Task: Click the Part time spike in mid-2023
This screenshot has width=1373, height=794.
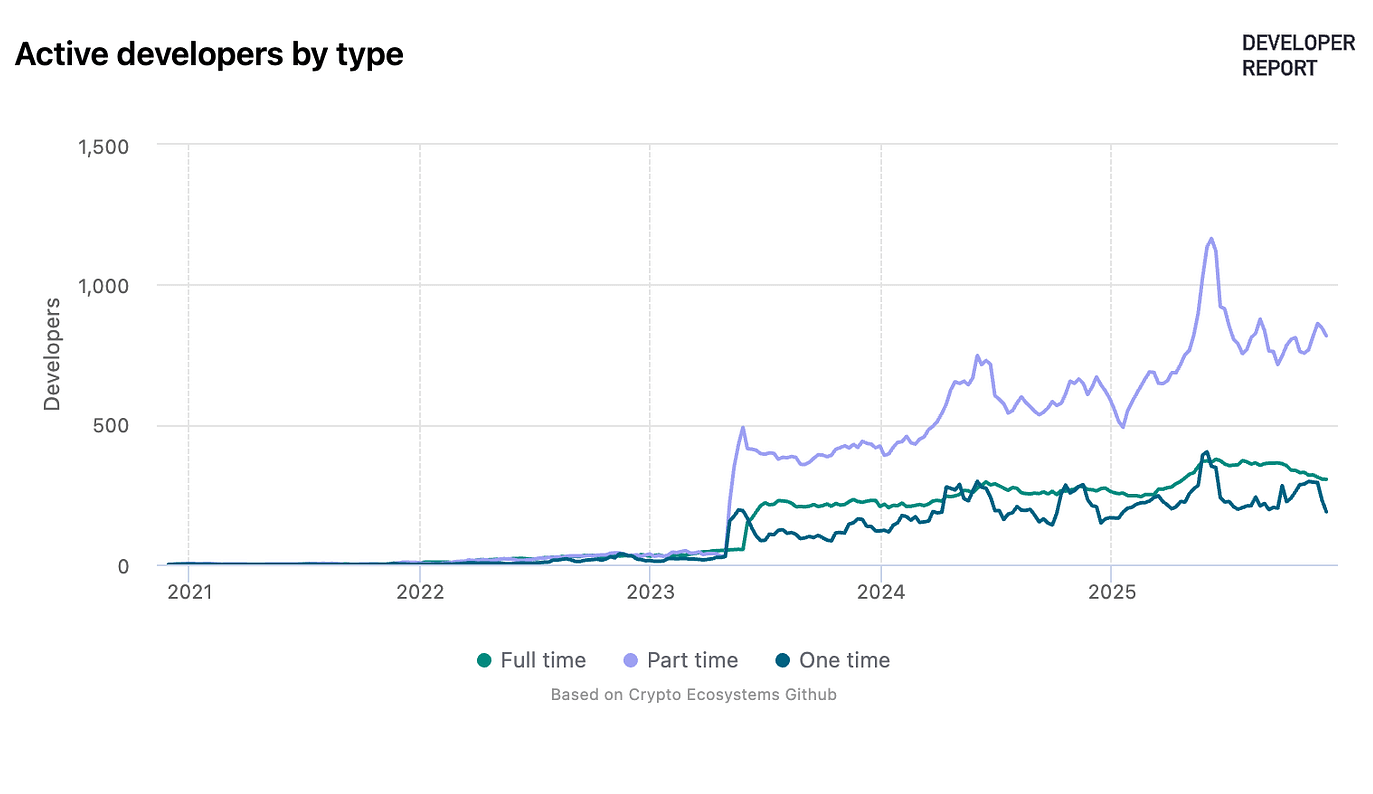Action: click(x=742, y=428)
